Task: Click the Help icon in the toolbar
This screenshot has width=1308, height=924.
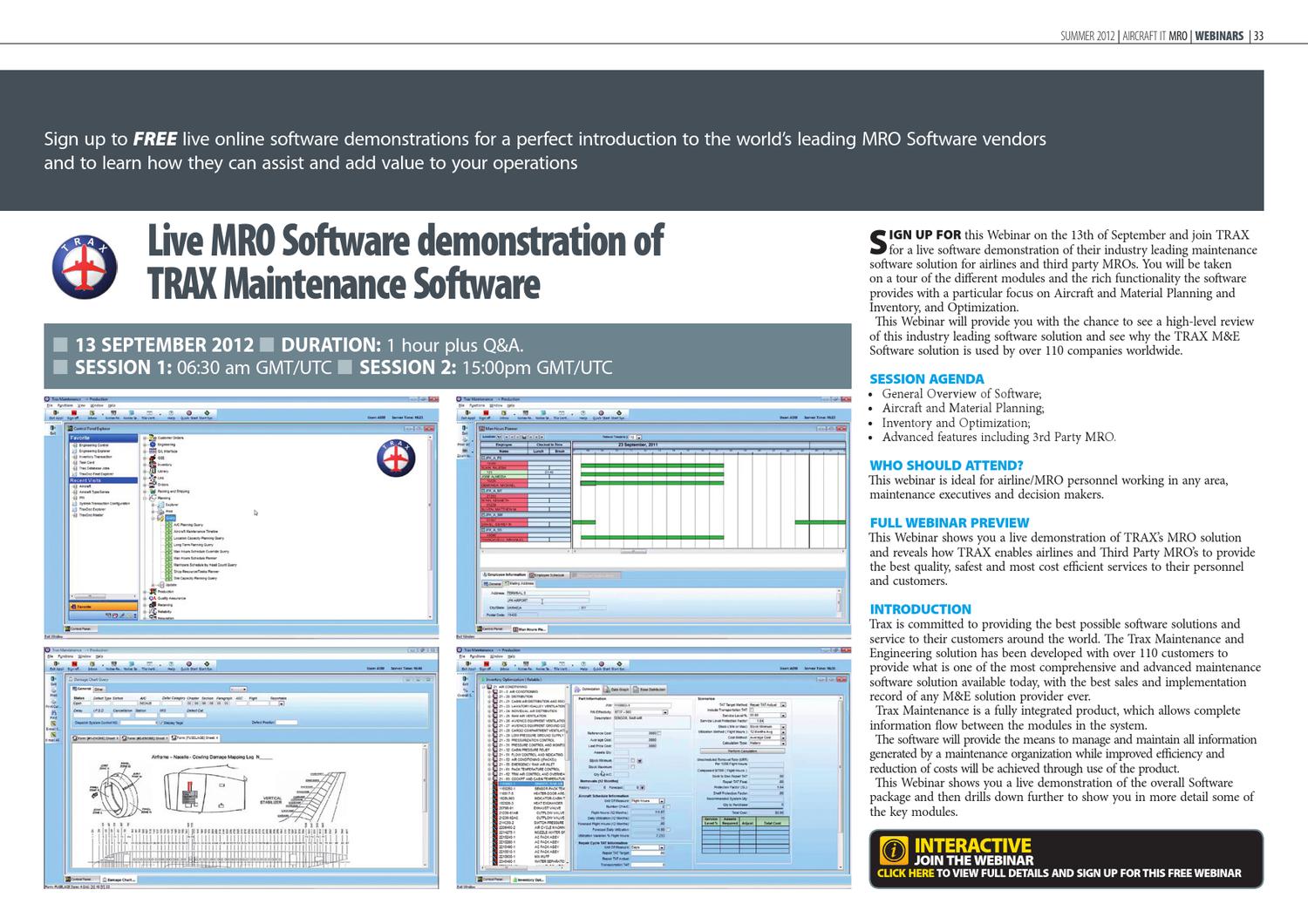Action: click(171, 413)
